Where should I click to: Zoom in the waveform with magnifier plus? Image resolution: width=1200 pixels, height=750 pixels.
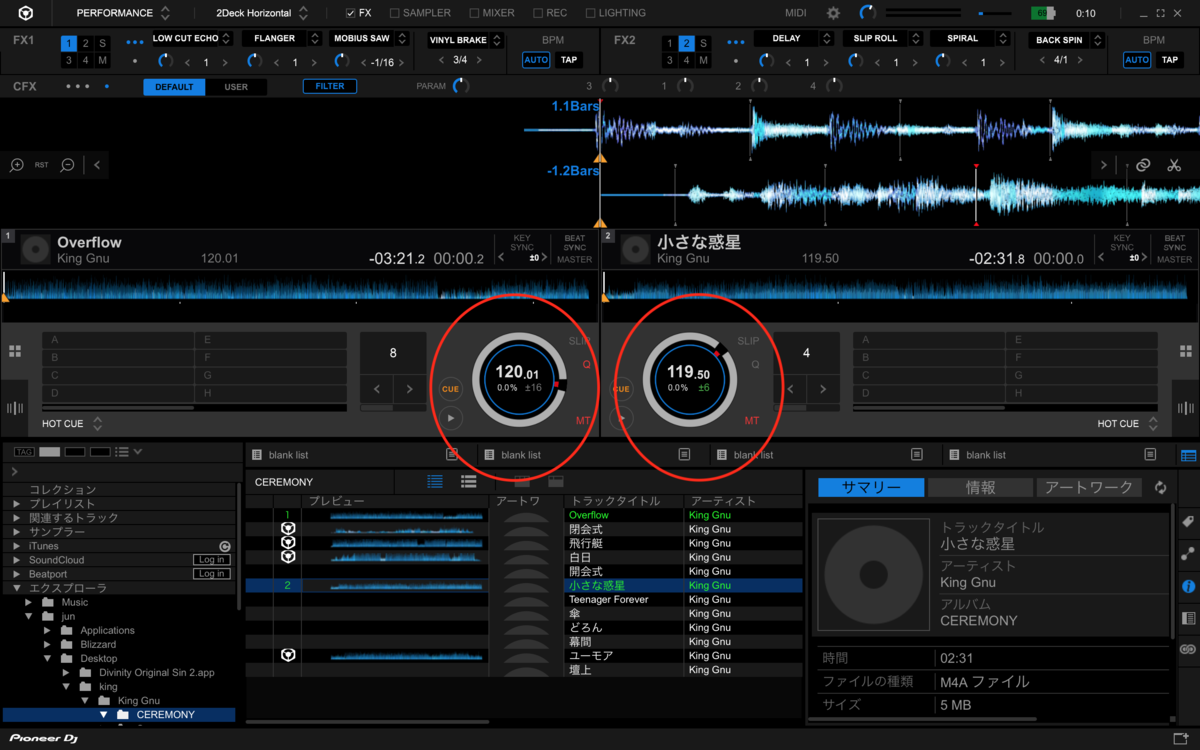pos(17,165)
